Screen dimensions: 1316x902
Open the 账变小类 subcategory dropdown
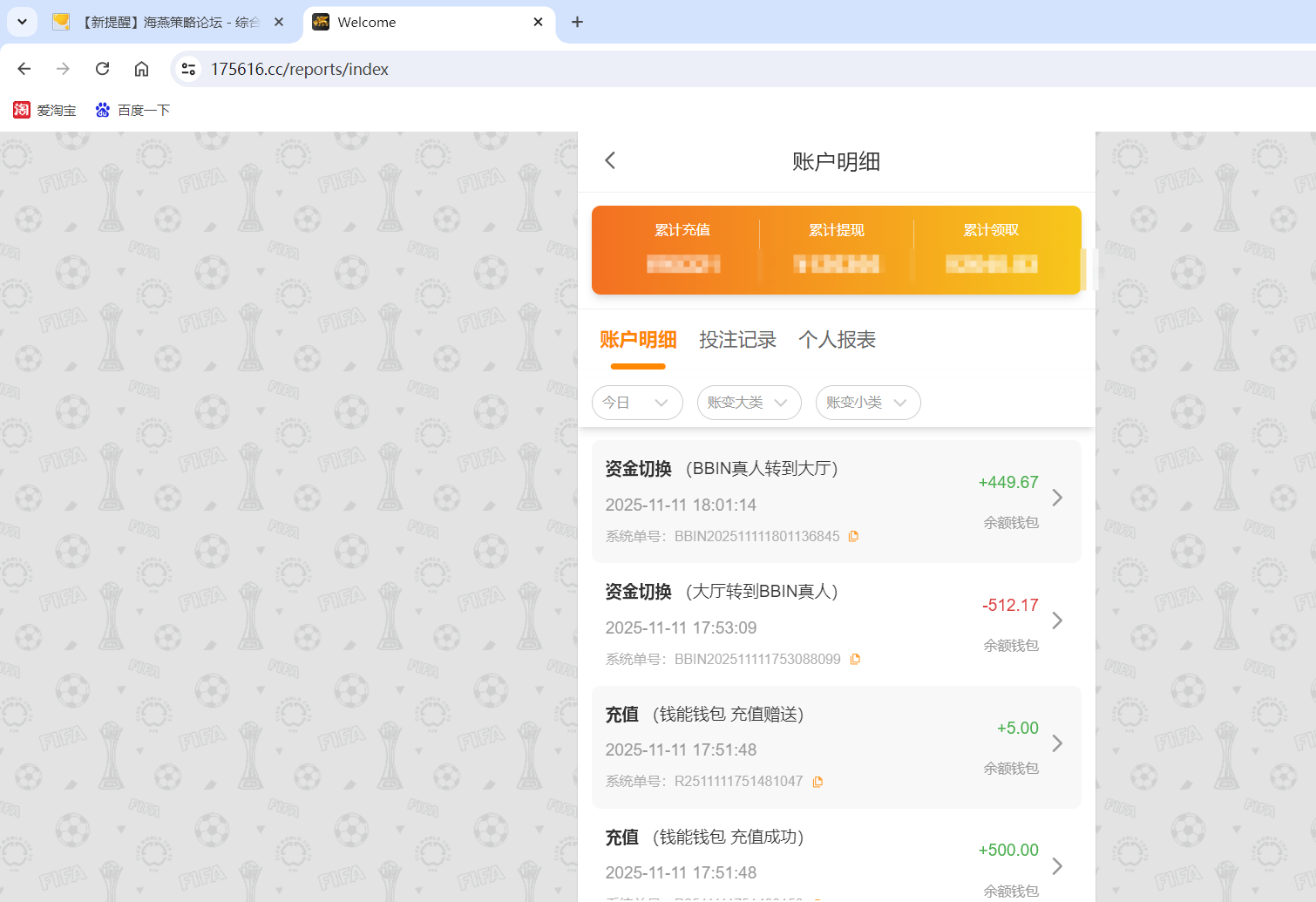pos(867,403)
